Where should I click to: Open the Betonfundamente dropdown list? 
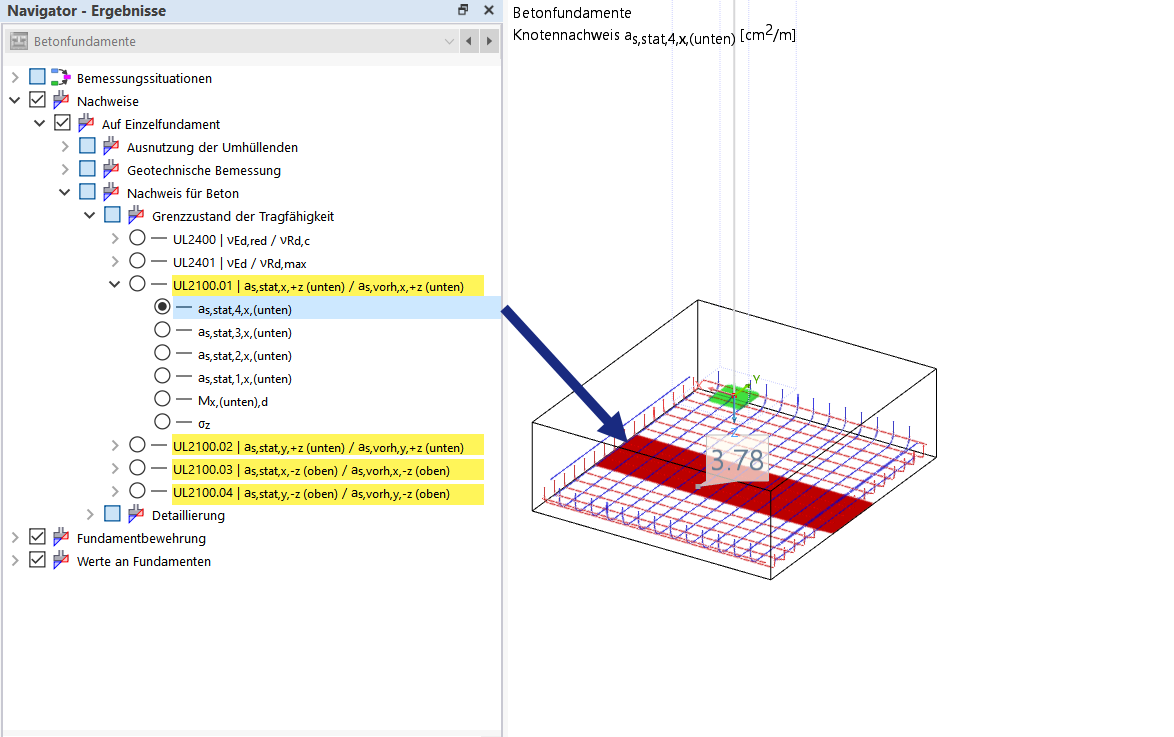click(x=449, y=41)
